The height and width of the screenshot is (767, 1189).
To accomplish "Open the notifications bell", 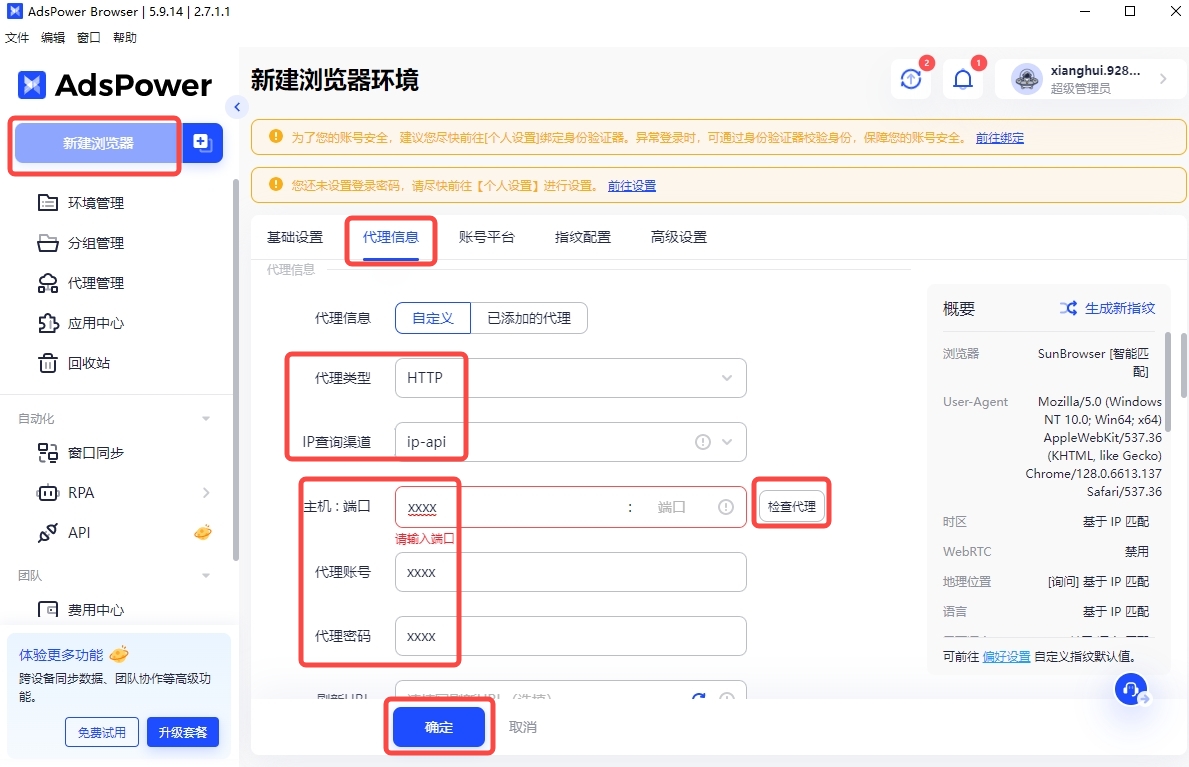I will tap(963, 79).
